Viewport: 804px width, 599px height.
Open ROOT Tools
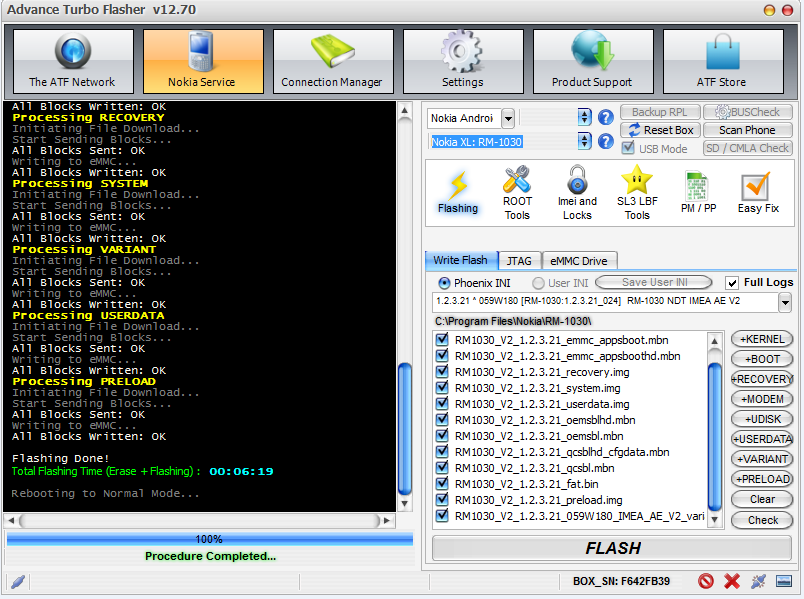pos(517,193)
